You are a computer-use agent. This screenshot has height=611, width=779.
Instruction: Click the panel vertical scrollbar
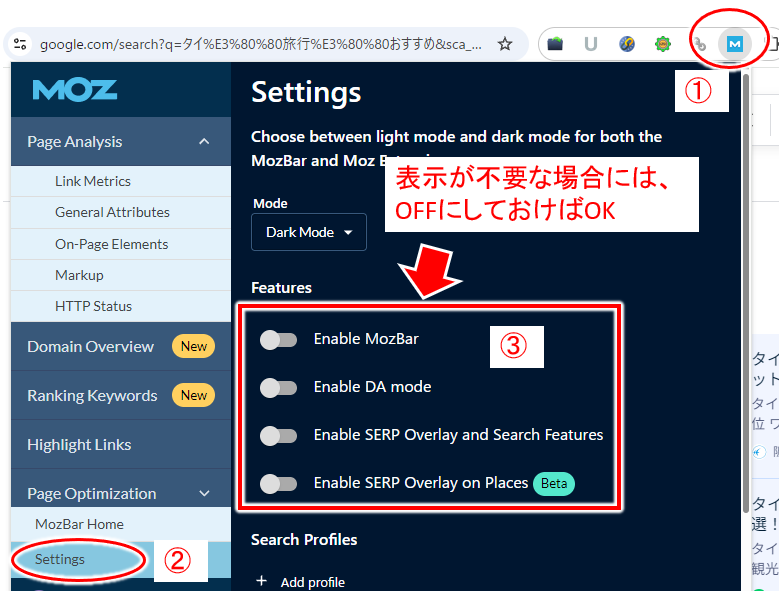[x=745, y=293]
